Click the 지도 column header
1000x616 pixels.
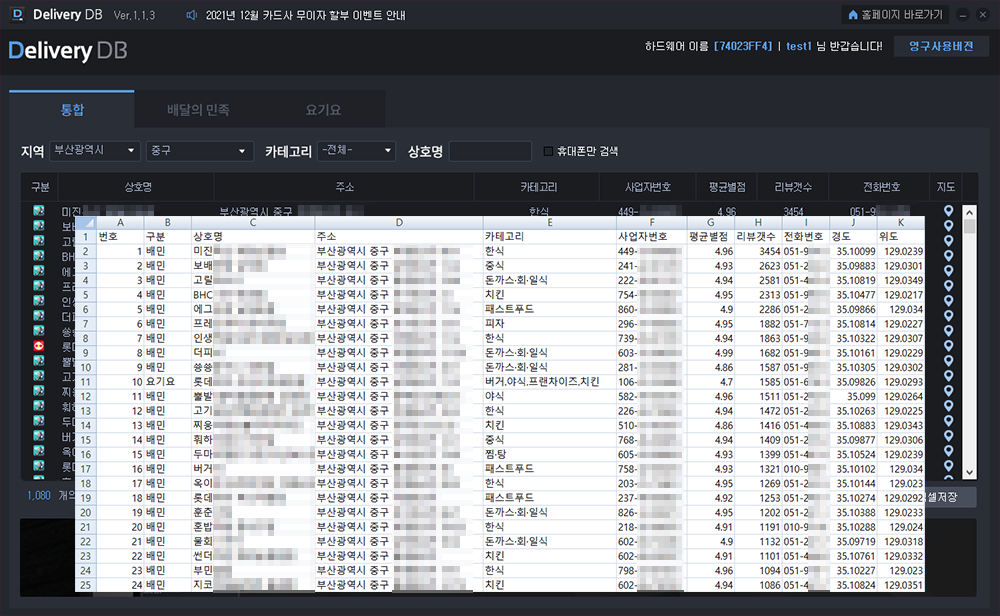pos(946,187)
